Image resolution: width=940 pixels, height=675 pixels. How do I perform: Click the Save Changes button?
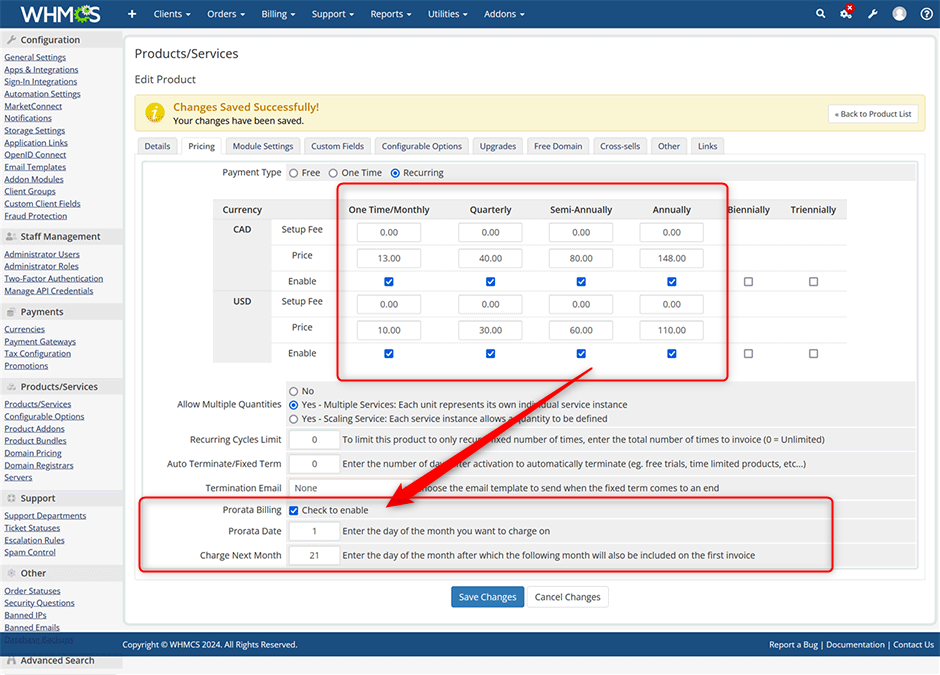pos(485,597)
